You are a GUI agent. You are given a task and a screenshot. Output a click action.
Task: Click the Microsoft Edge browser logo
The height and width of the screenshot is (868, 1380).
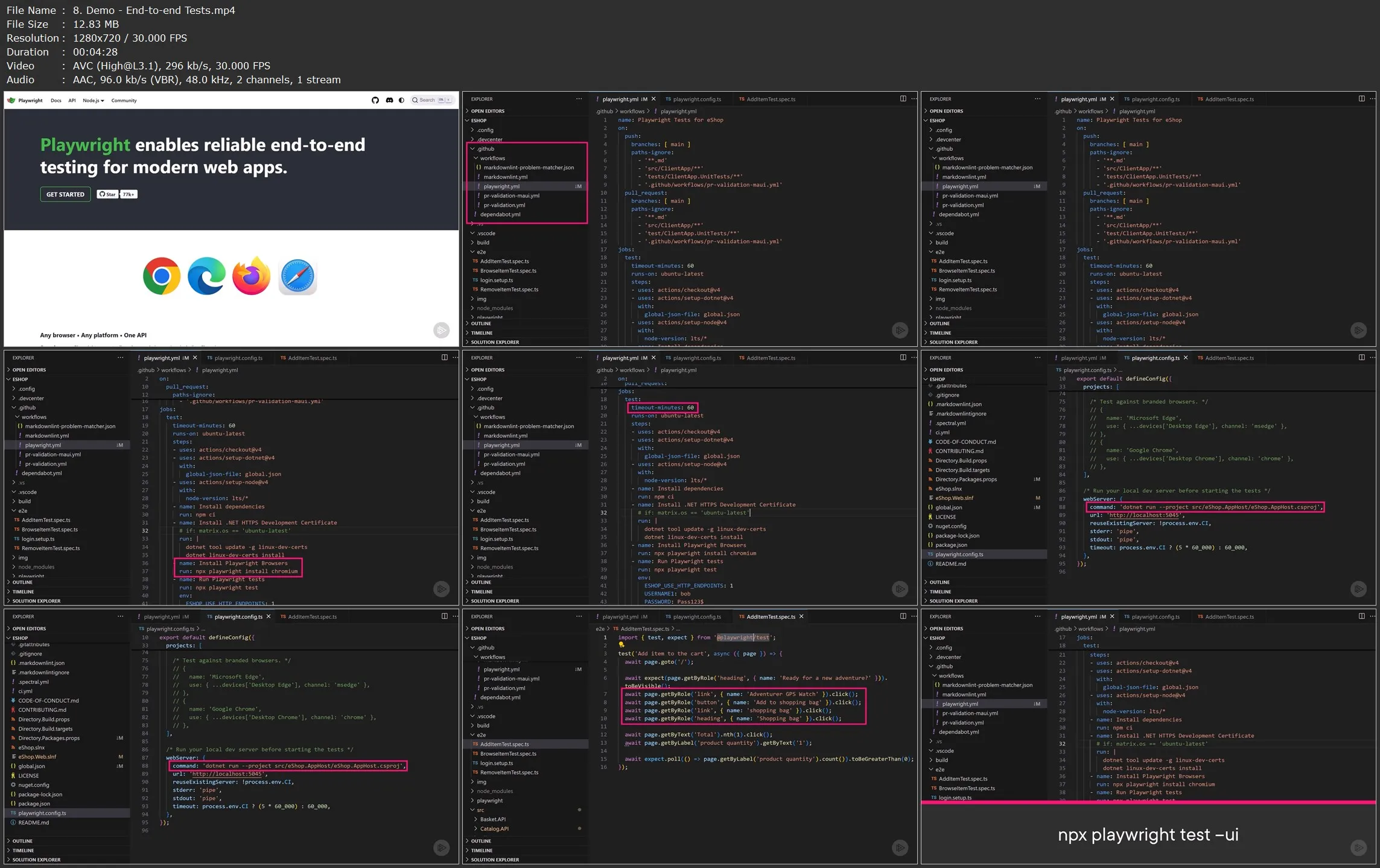(x=206, y=276)
